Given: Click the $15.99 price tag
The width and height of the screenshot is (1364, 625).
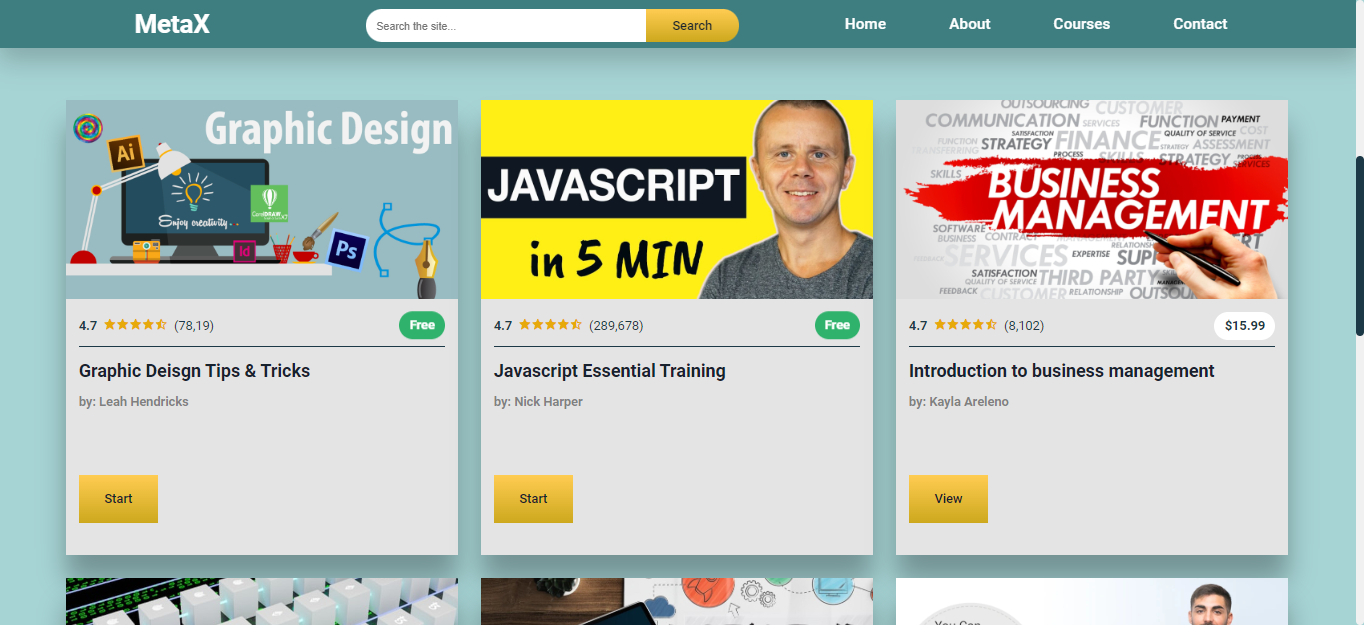Looking at the screenshot, I should point(1244,326).
